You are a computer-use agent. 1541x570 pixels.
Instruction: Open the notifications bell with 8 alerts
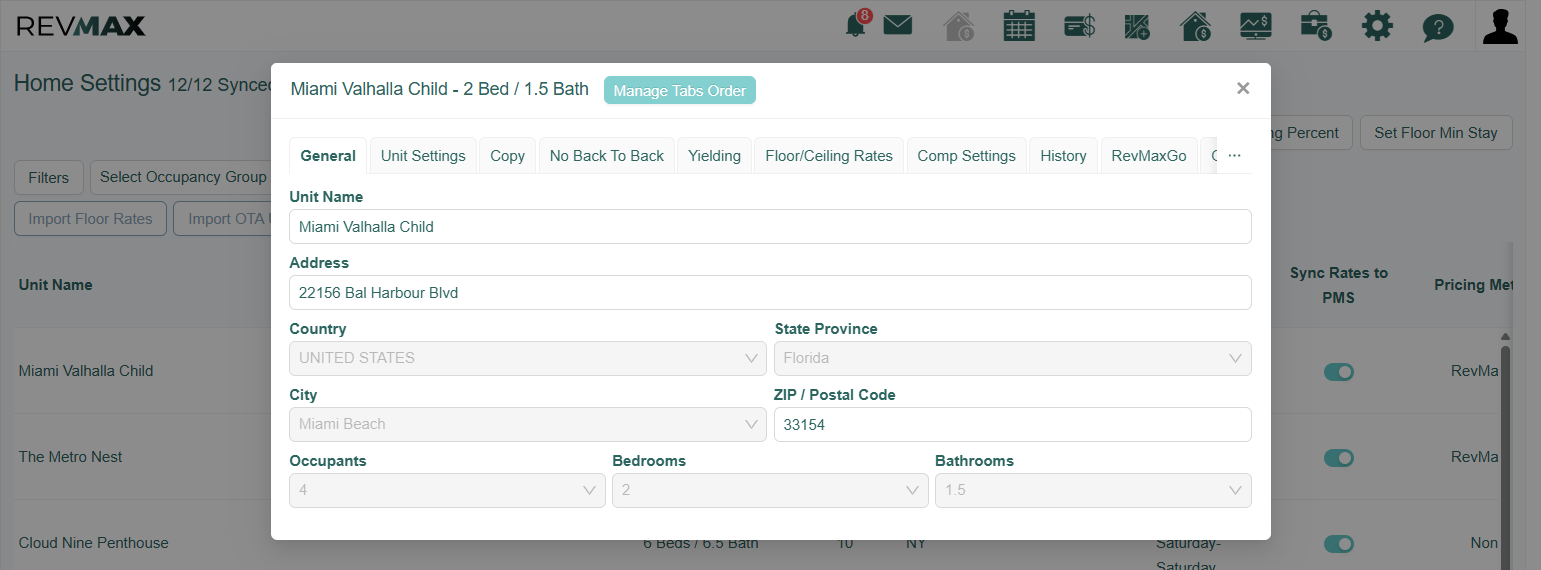[856, 25]
